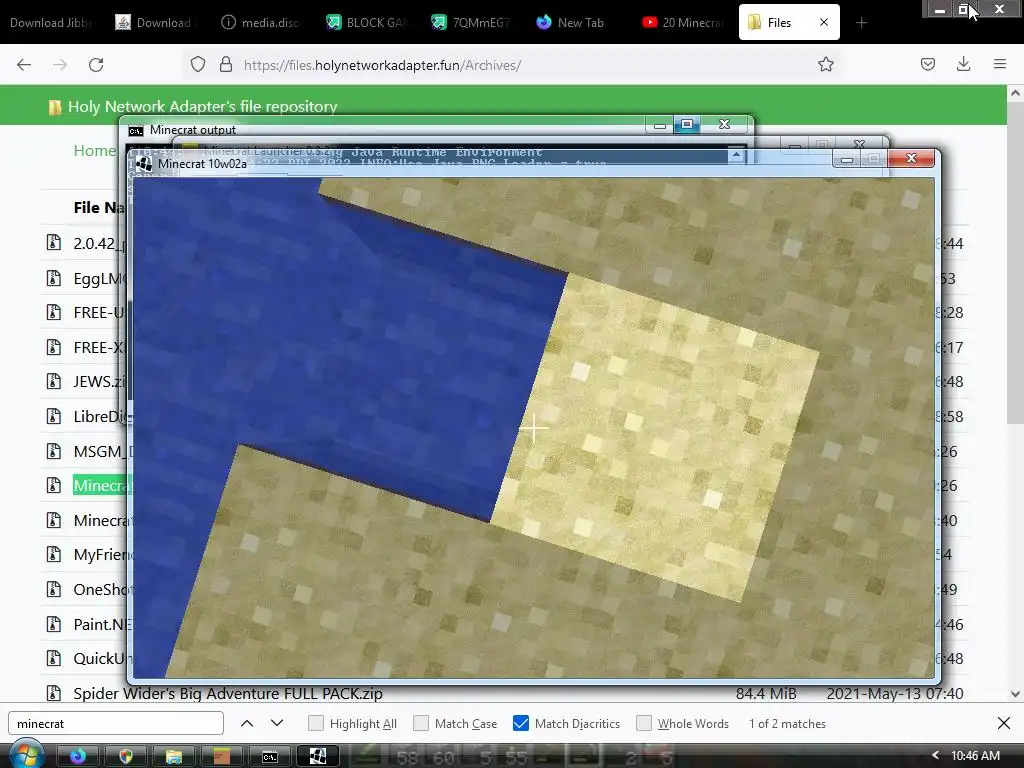Screen dimensions: 1024x768
Task: Click the find bar search field containing minecrat
Action: 116,723
